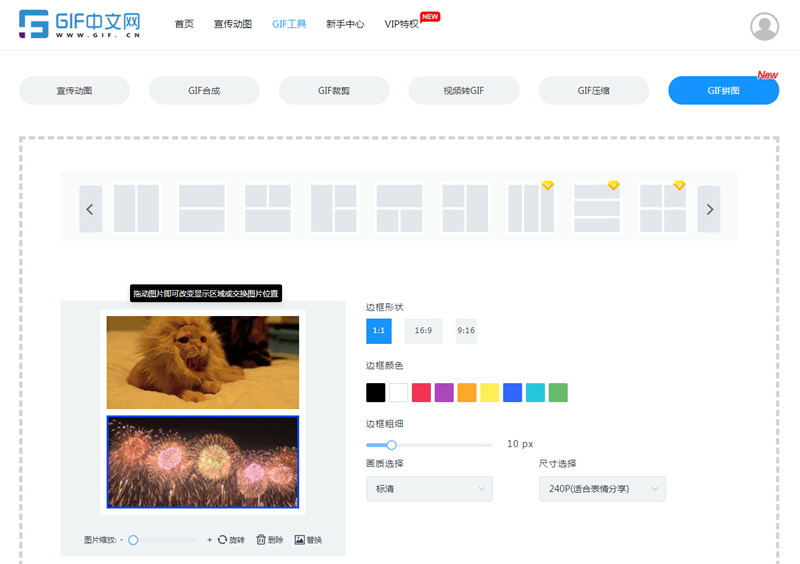Select the 16:9 border shape option

(423, 331)
